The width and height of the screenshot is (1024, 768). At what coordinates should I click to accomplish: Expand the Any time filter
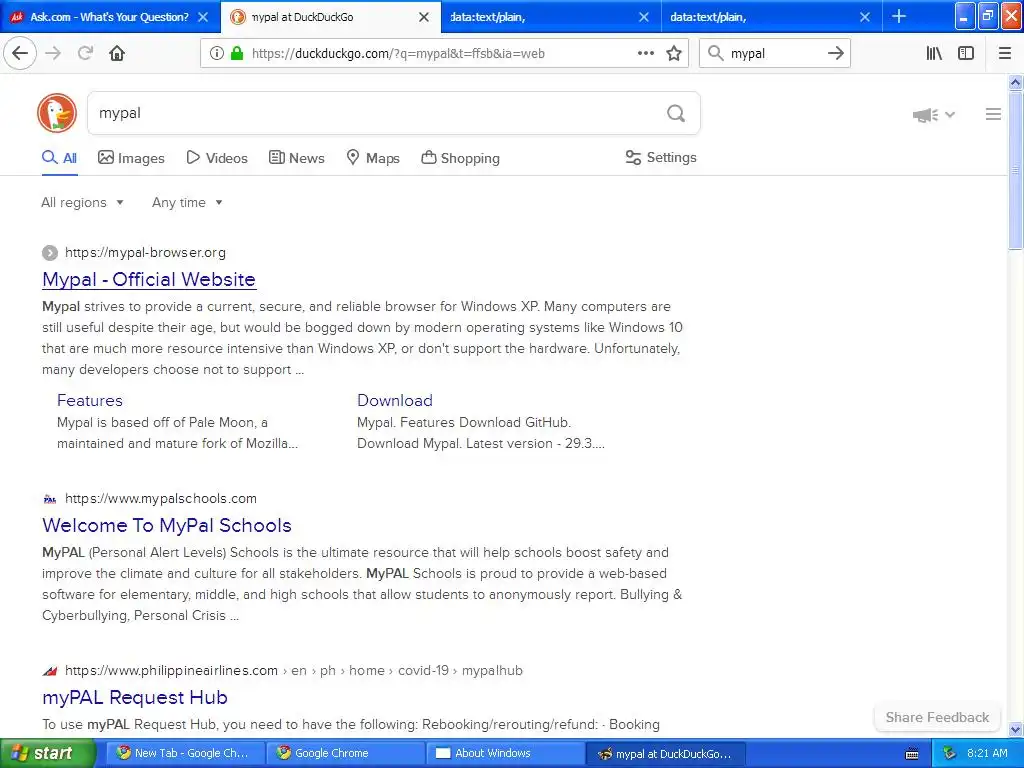pyautogui.click(x=187, y=202)
